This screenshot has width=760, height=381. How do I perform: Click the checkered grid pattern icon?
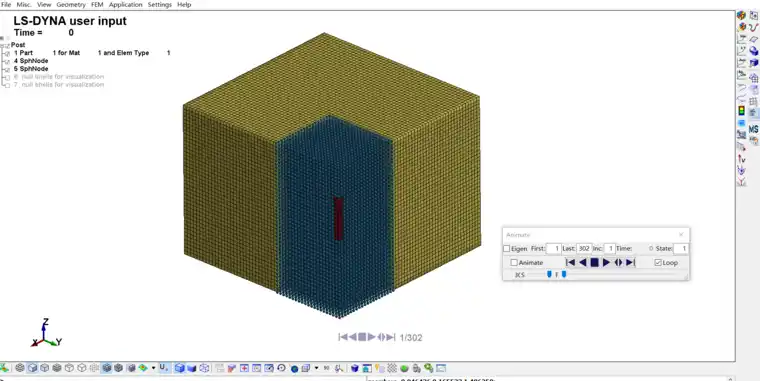point(392,368)
